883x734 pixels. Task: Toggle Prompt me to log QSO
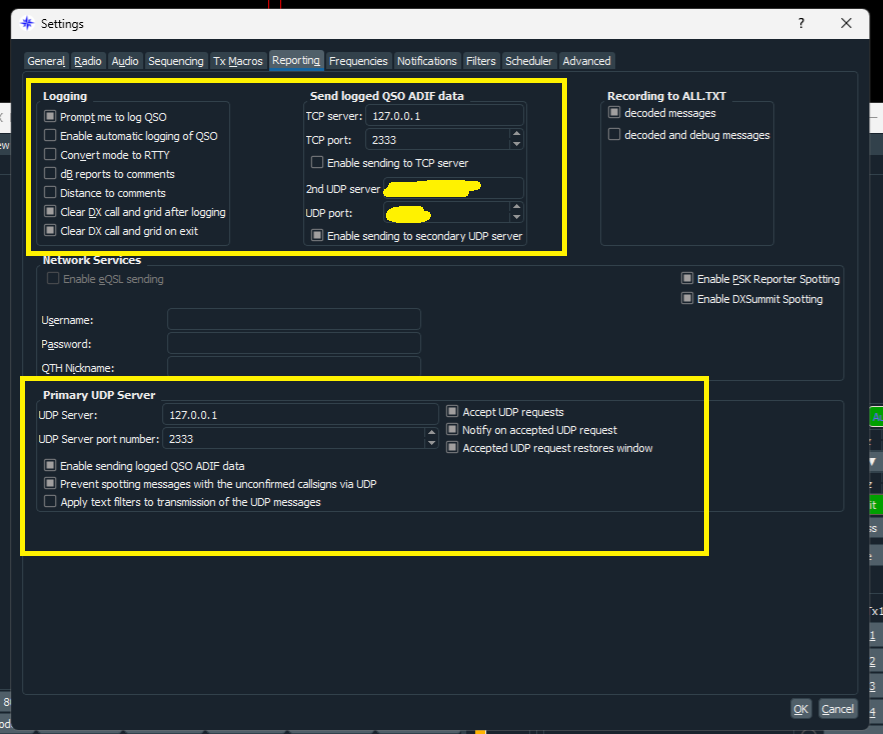coord(50,117)
